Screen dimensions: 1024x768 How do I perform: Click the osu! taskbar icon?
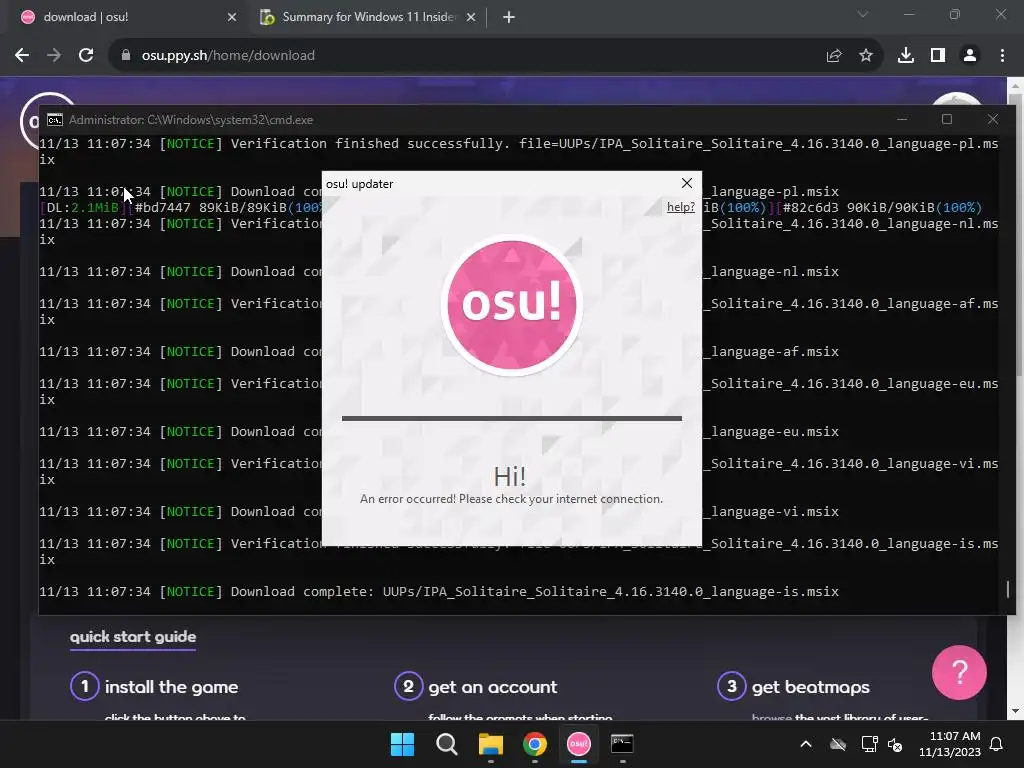coord(579,744)
